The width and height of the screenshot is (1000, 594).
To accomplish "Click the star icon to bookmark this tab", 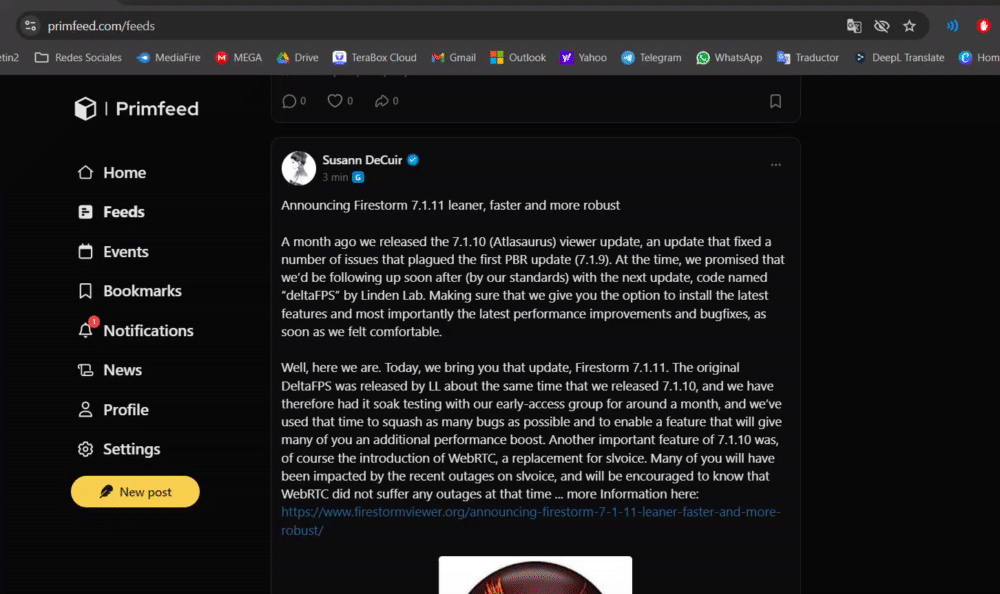I will click(x=909, y=26).
